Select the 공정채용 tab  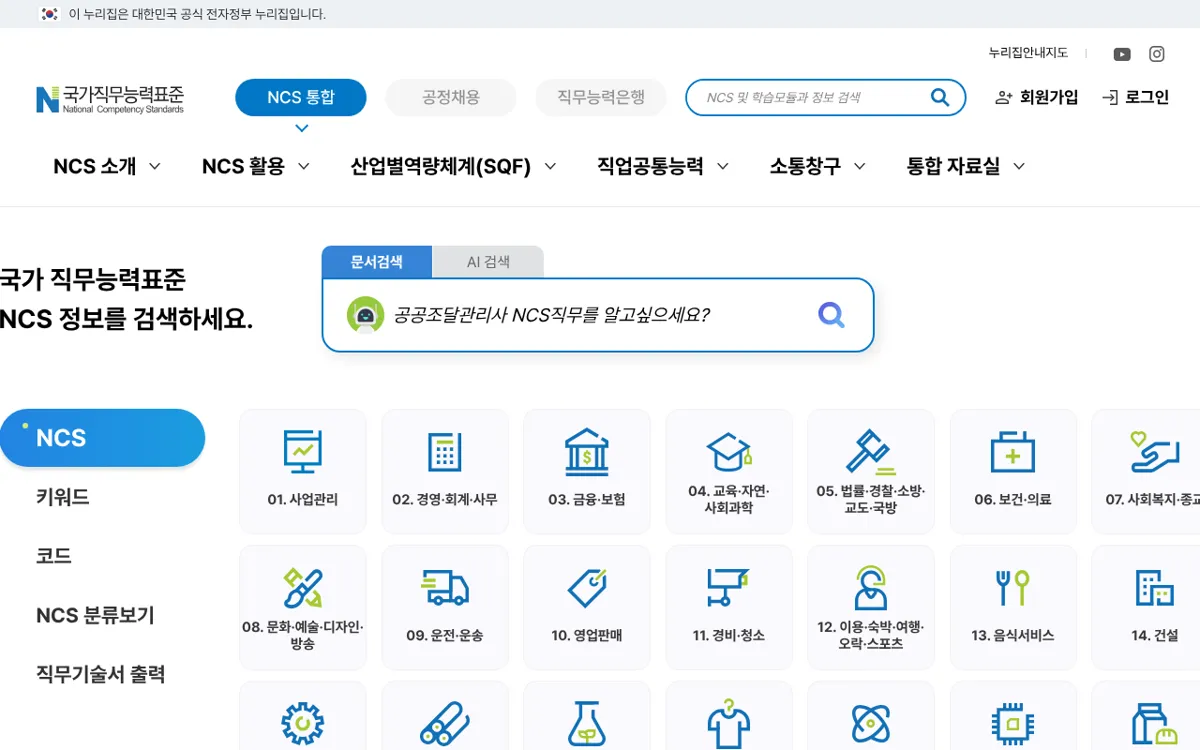coord(451,97)
